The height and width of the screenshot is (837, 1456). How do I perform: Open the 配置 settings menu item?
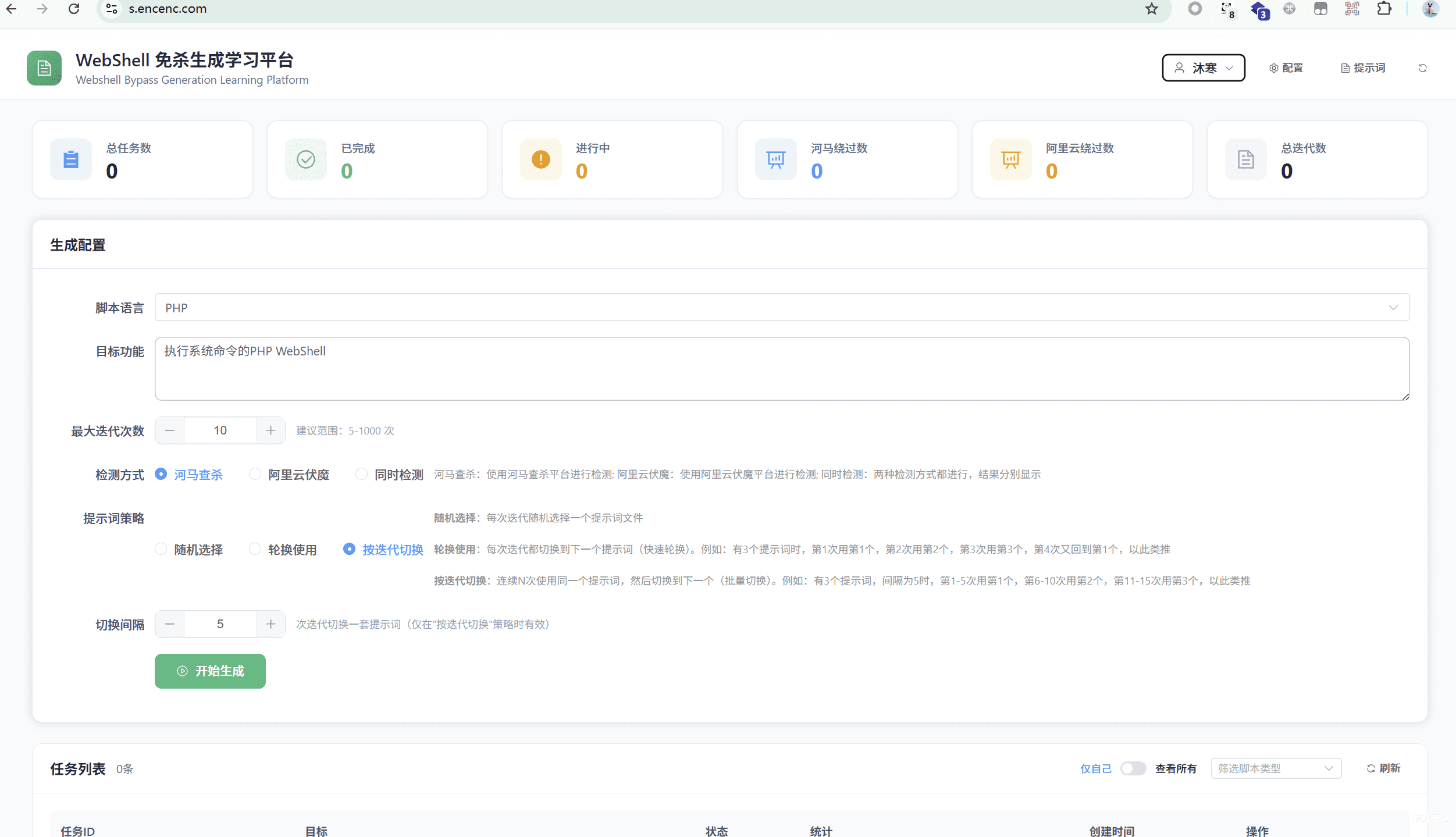pyautogui.click(x=1287, y=67)
